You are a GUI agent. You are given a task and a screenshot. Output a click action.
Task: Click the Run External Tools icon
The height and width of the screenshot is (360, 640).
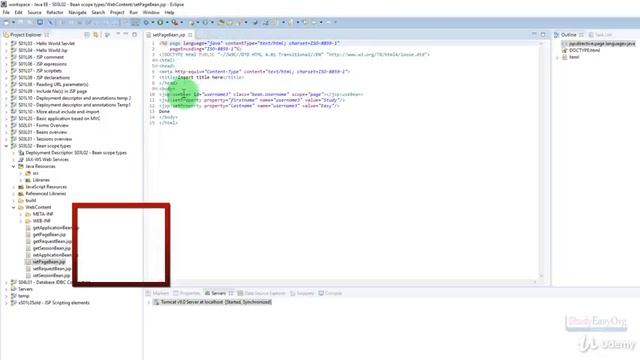(175, 22)
